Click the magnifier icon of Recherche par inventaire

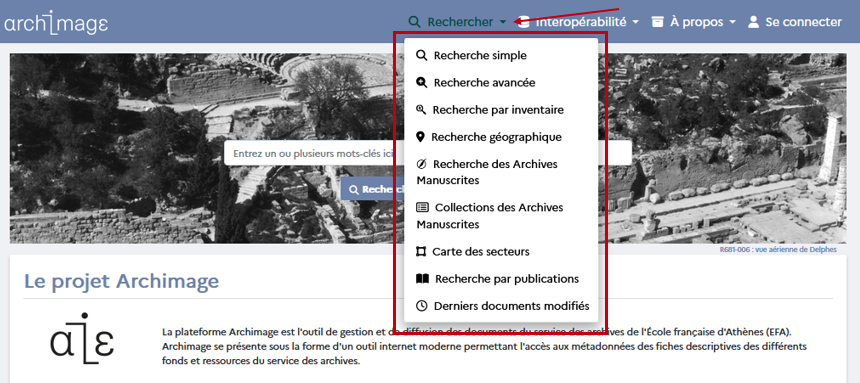[x=421, y=110]
